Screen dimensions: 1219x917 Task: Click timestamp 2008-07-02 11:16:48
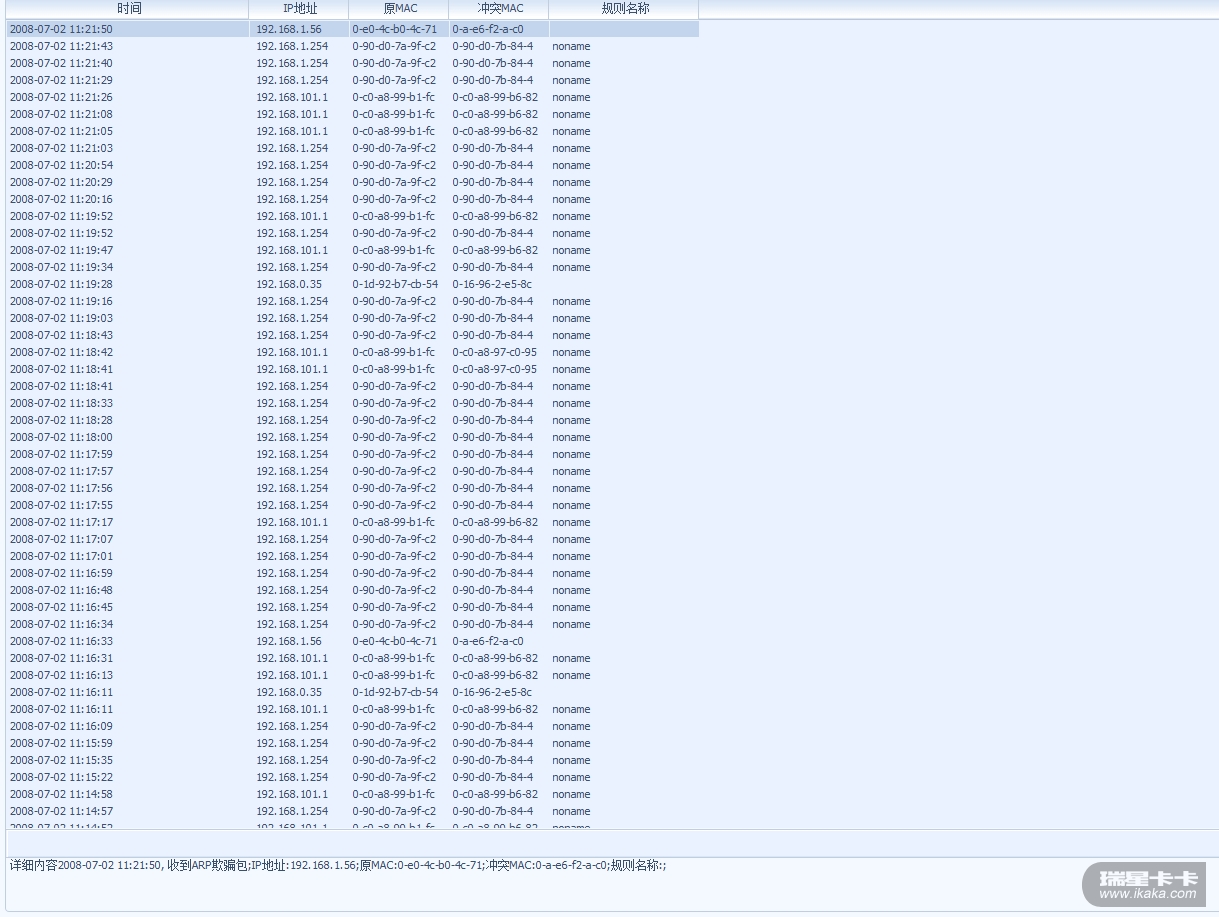tap(61, 590)
